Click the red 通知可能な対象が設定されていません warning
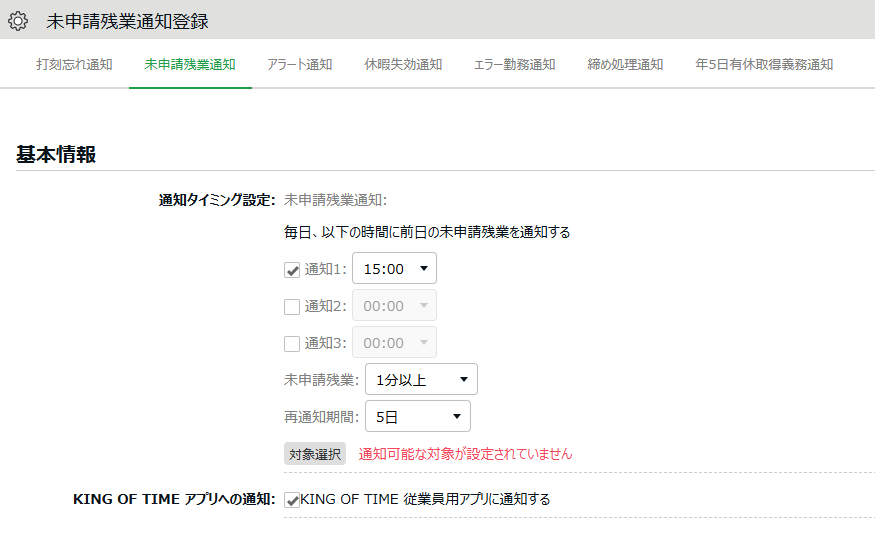 pyautogui.click(x=465, y=454)
